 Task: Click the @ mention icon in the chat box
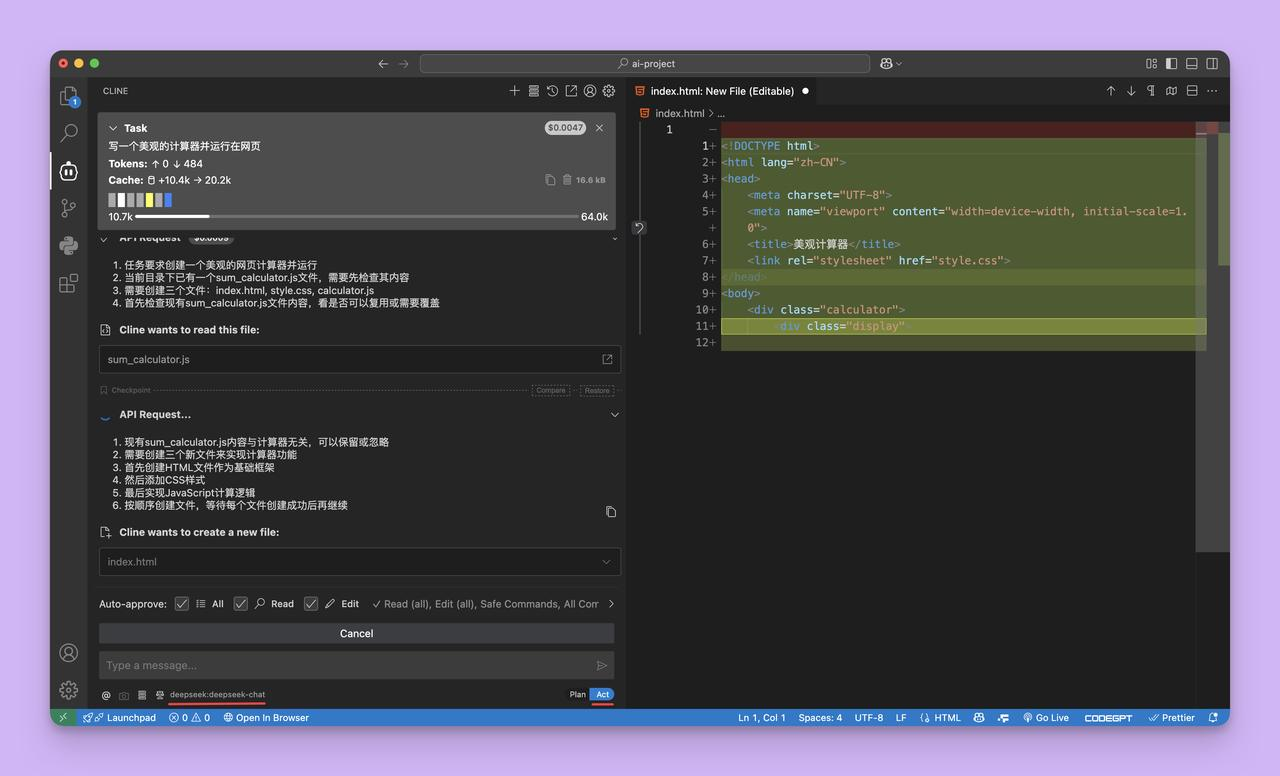click(x=105, y=694)
